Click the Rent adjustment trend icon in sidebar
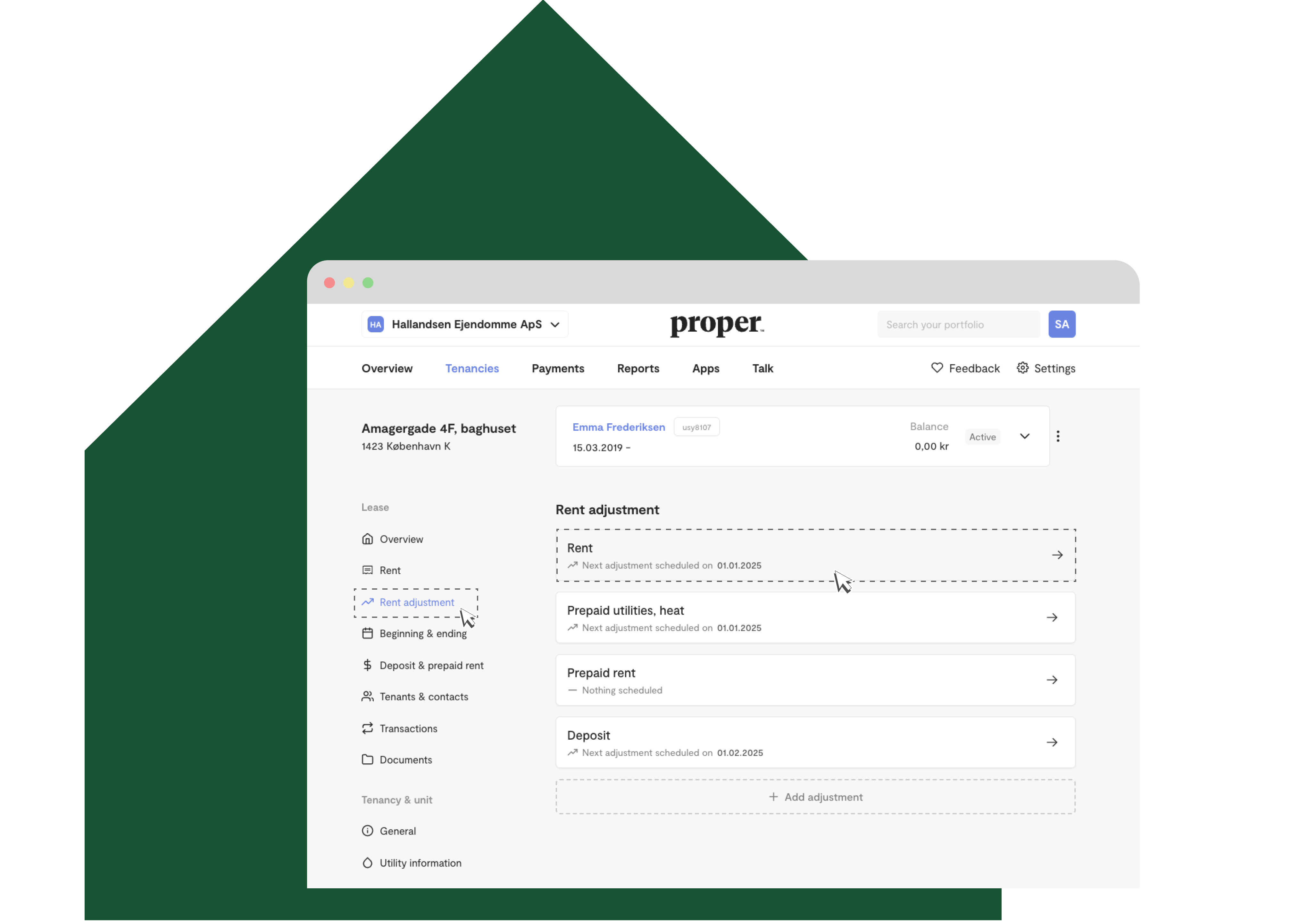Screen dimensions: 1316x921 367,602
